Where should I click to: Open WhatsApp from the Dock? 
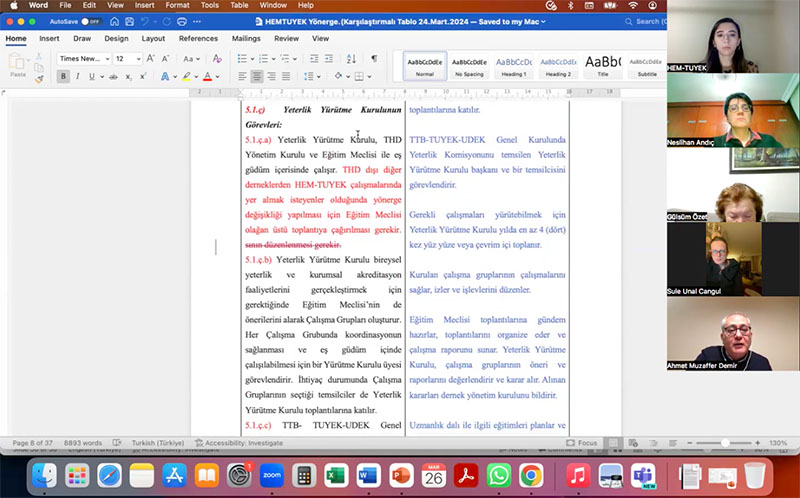(x=499, y=476)
